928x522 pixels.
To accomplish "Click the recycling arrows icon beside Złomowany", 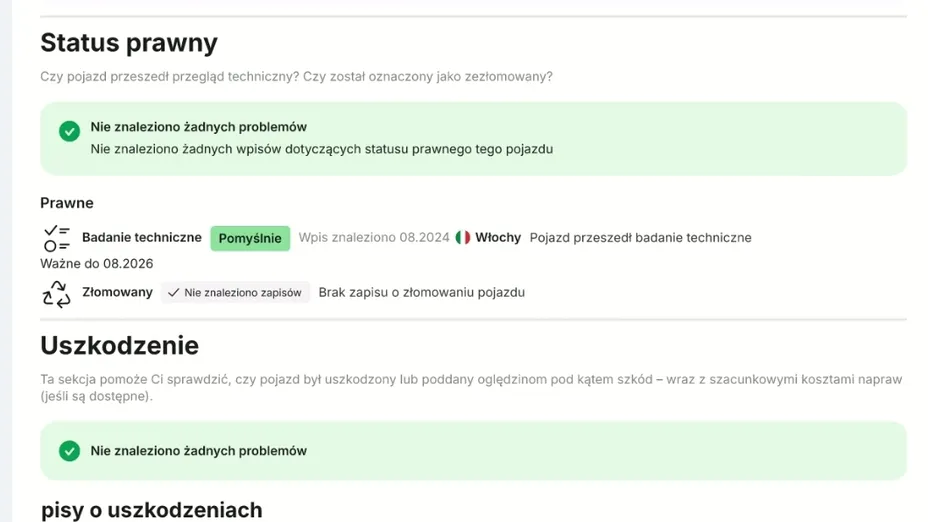I will tap(57, 293).
